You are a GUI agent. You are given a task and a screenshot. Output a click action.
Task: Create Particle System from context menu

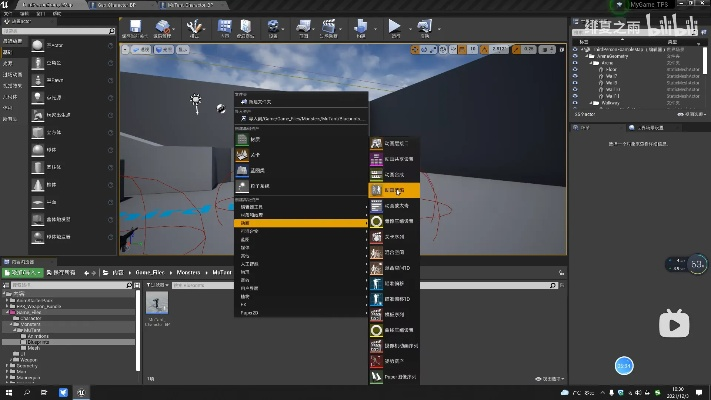[301, 186]
